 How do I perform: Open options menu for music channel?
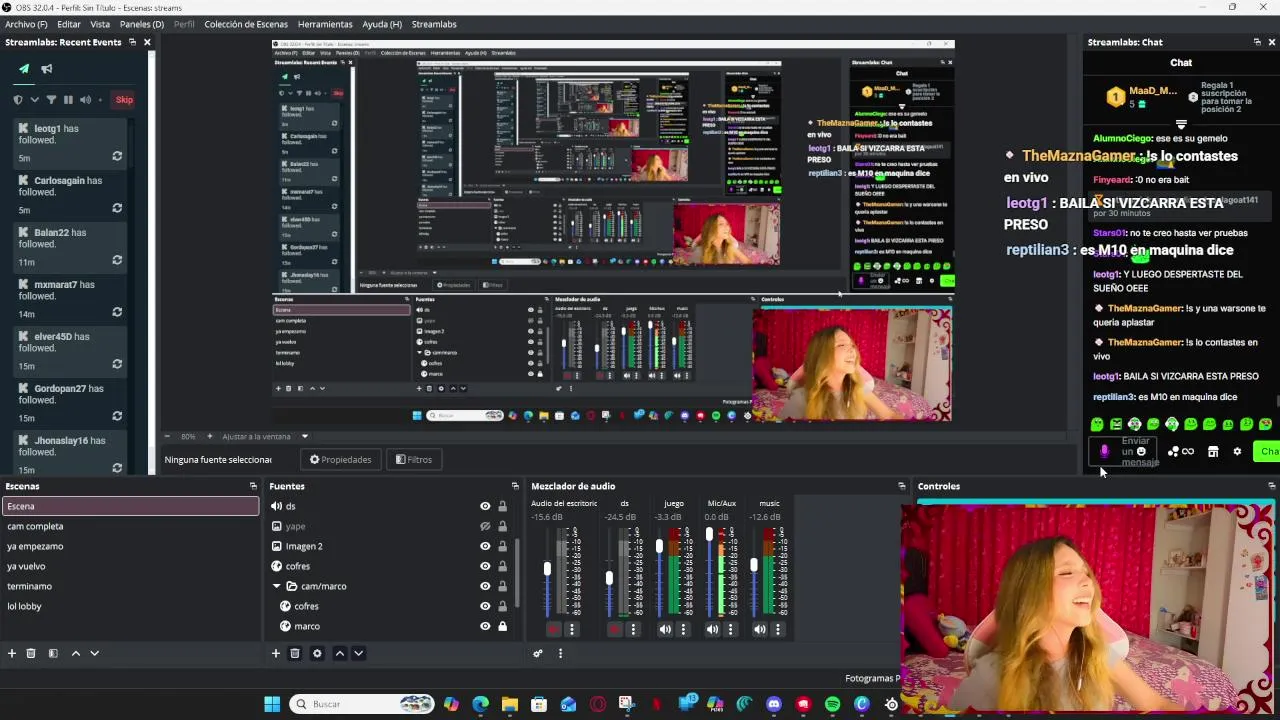pyautogui.click(x=778, y=629)
